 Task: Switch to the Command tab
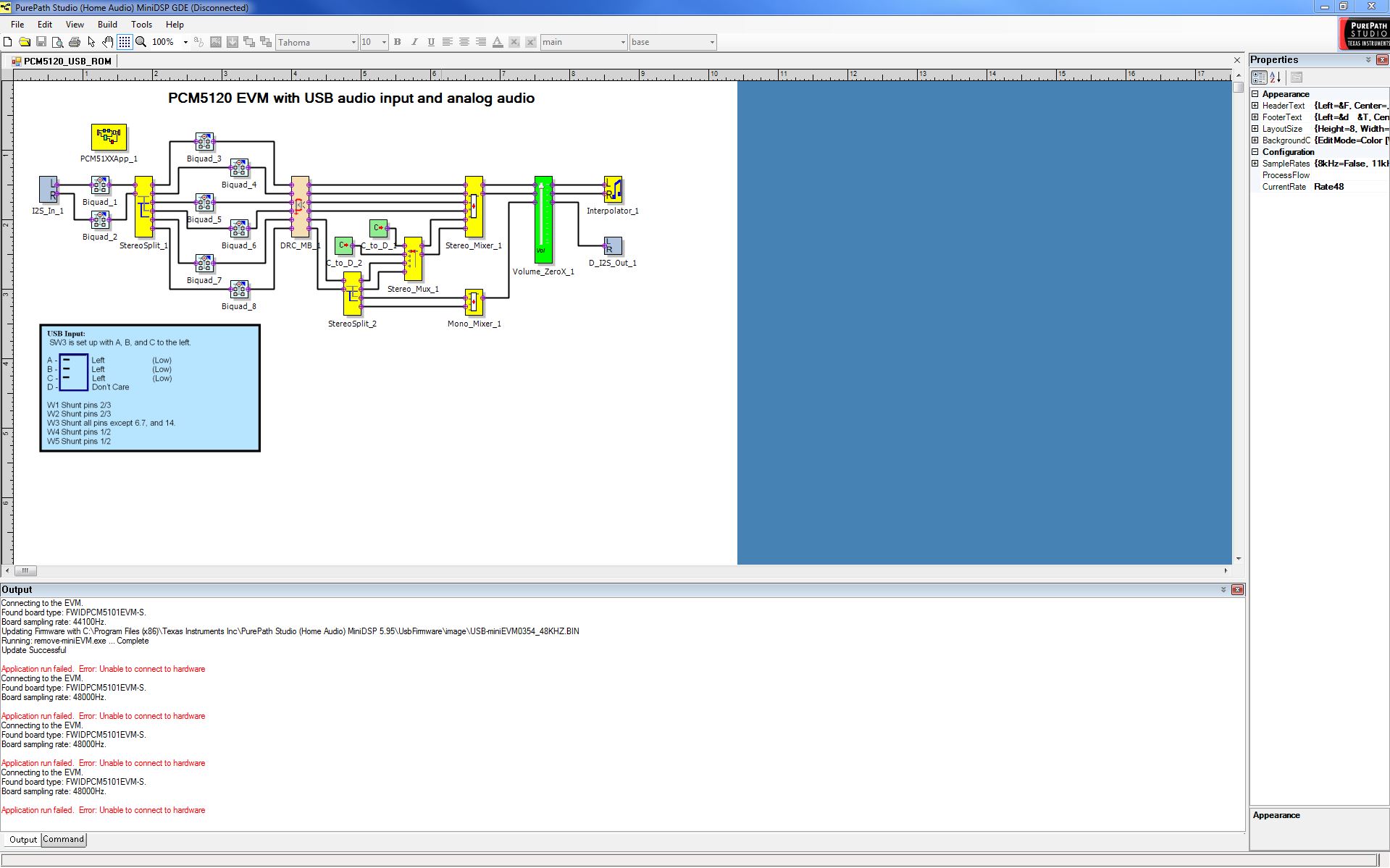click(64, 840)
